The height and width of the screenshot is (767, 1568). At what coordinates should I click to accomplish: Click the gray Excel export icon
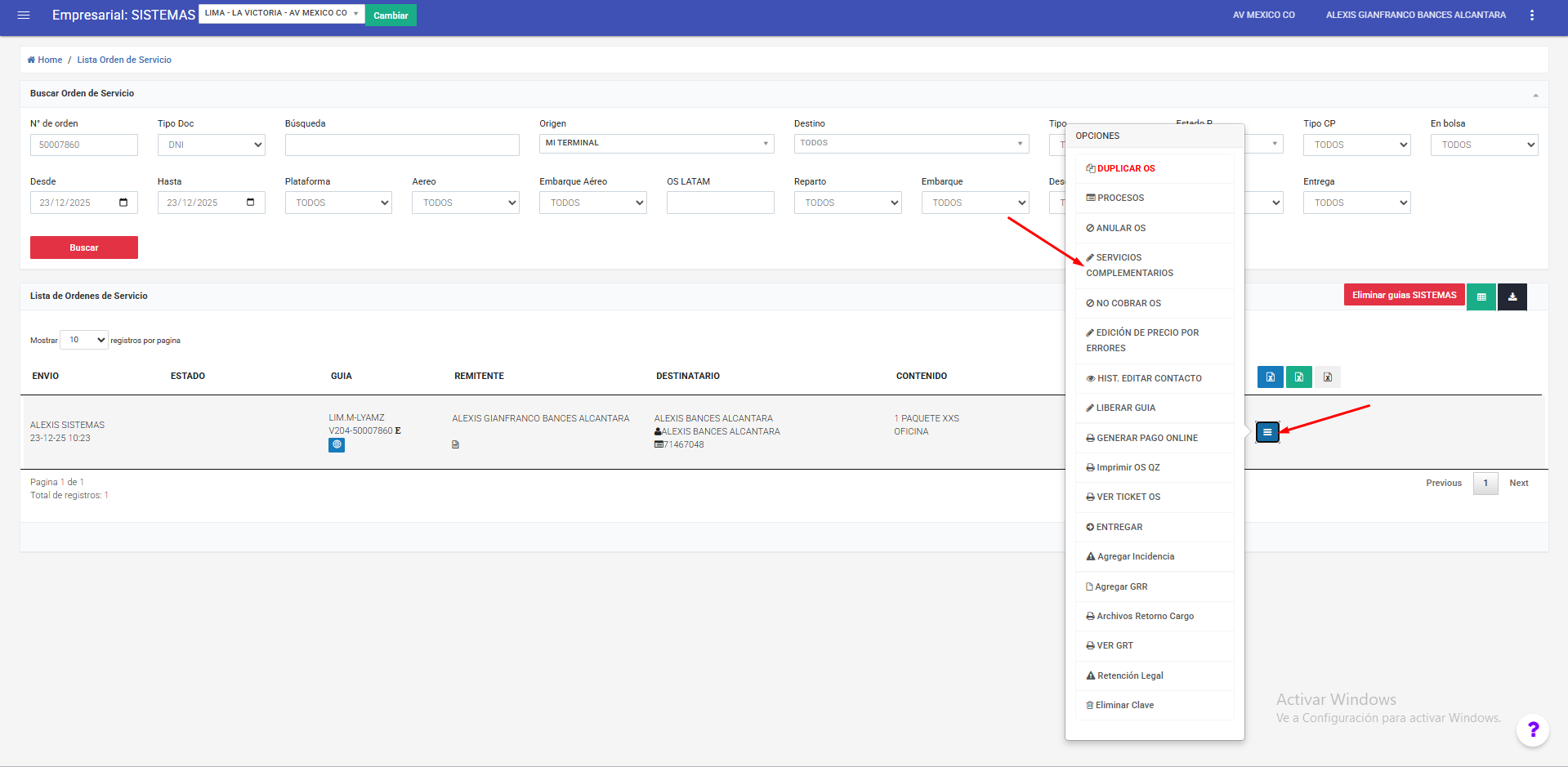[1327, 377]
